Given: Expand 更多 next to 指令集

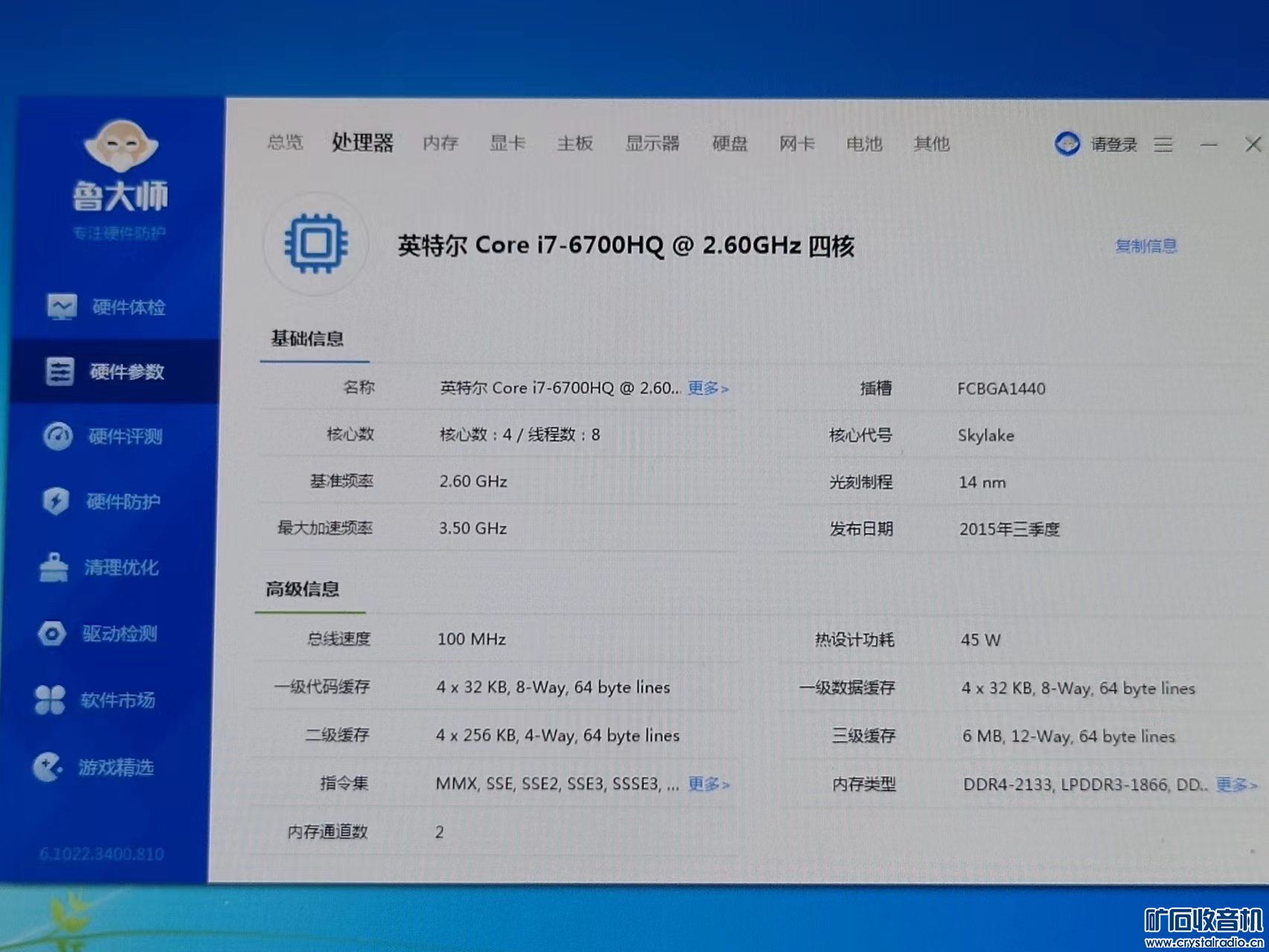Looking at the screenshot, I should 708,784.
